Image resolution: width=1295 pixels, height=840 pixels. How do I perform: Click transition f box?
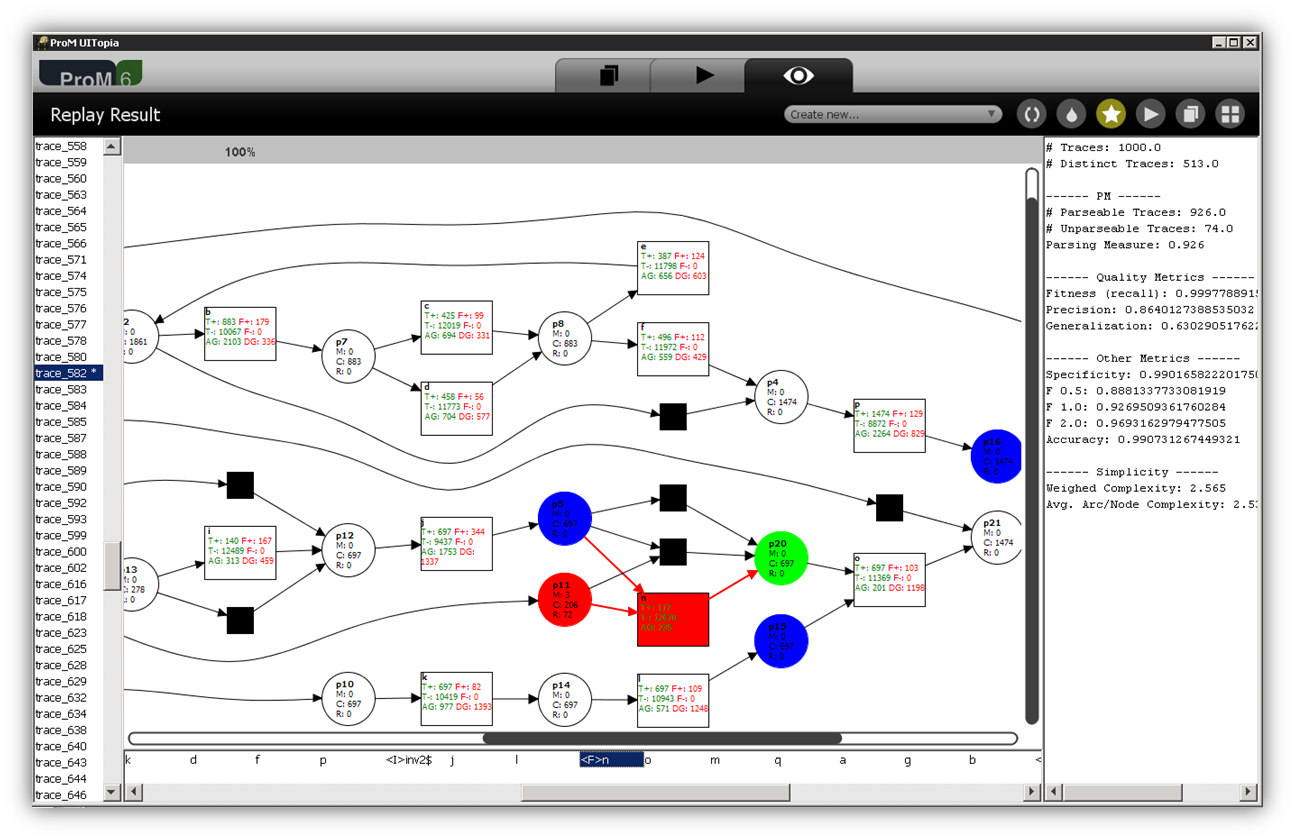click(x=673, y=348)
